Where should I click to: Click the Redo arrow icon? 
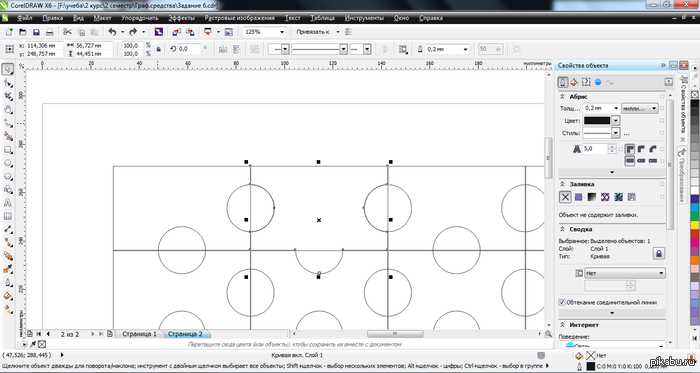point(133,32)
